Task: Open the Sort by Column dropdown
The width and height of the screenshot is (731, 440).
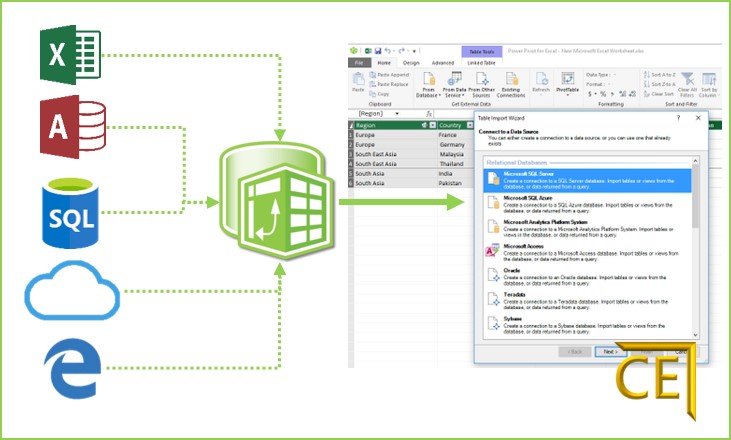Action: click(x=709, y=85)
